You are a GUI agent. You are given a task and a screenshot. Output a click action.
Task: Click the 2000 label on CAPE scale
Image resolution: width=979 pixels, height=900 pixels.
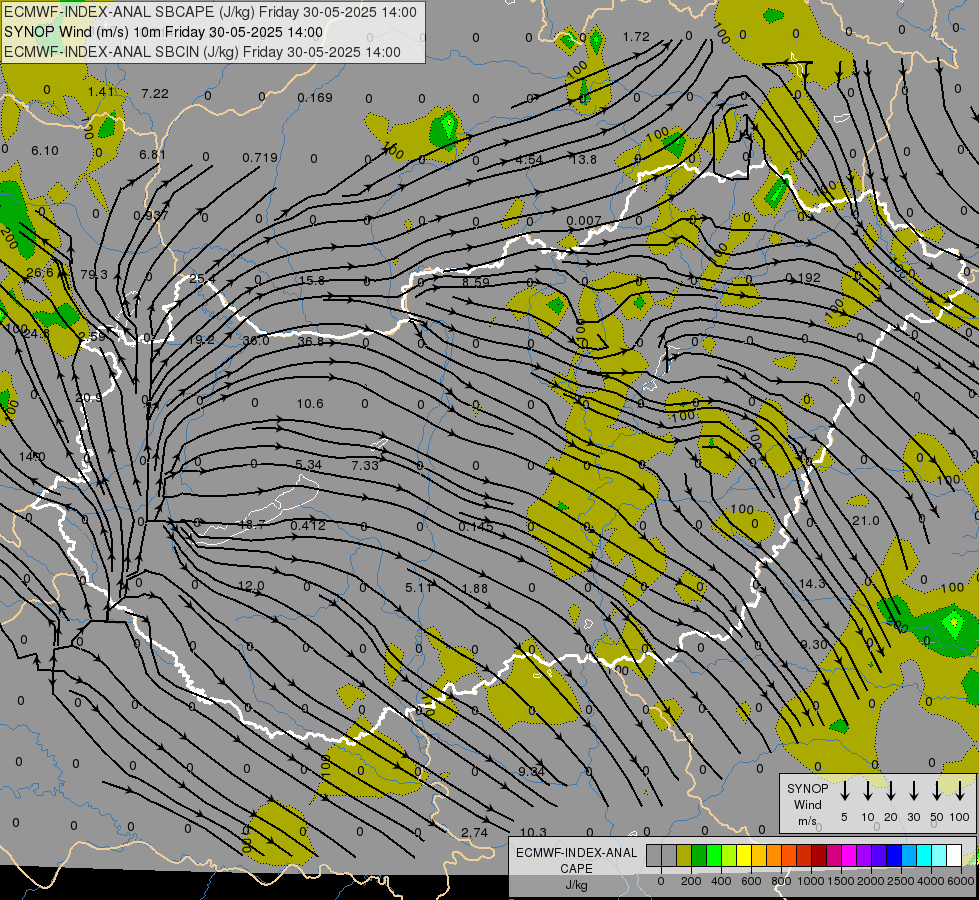click(870, 881)
